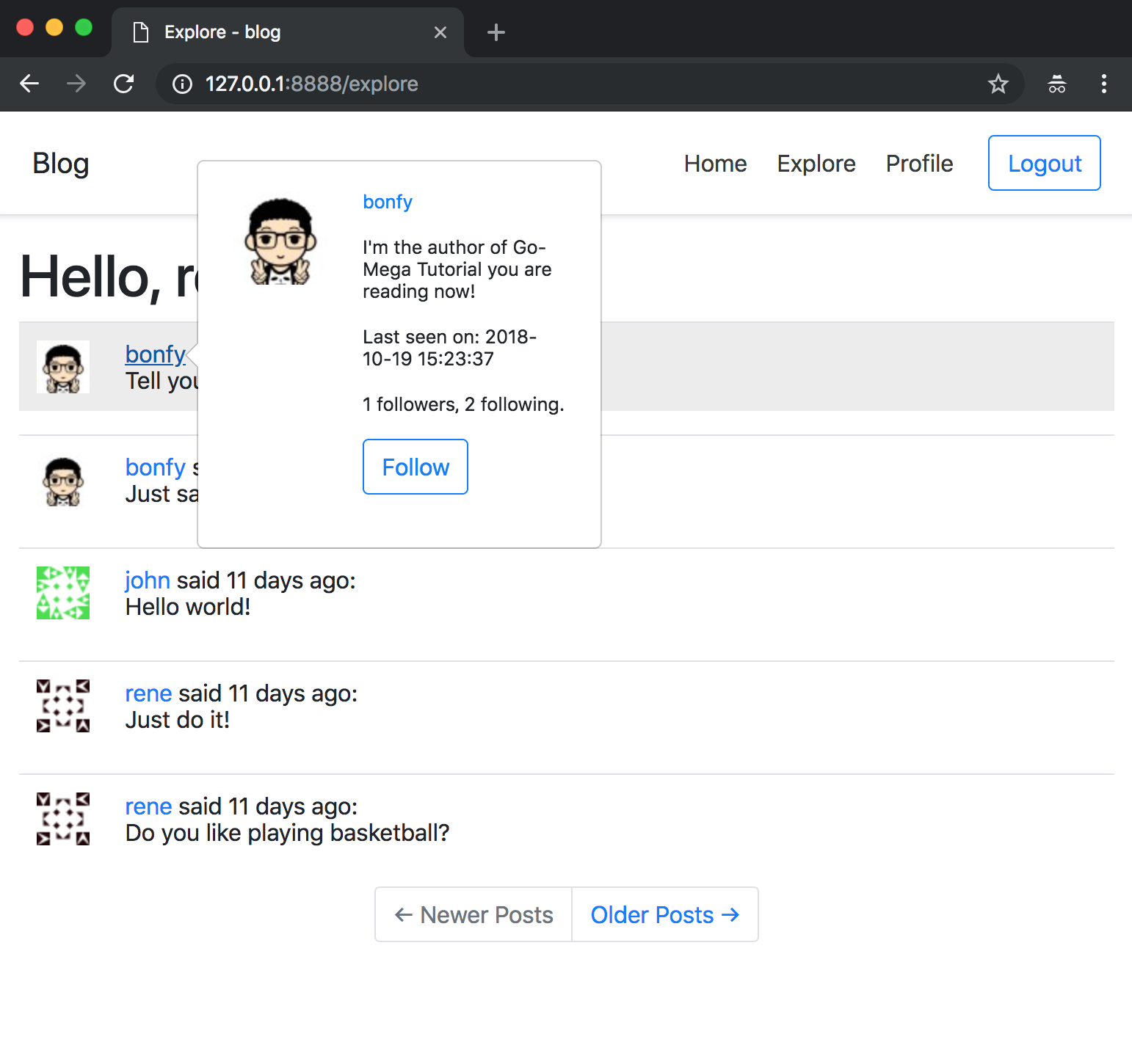Open the Profile nav link
The width and height of the screenshot is (1132, 1064).
pos(919,164)
